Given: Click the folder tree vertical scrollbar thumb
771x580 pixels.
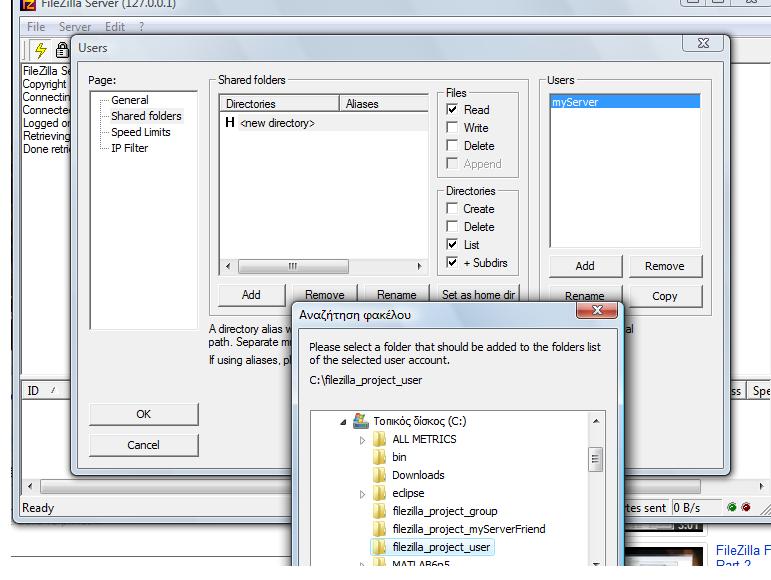Looking at the screenshot, I should tap(595, 459).
